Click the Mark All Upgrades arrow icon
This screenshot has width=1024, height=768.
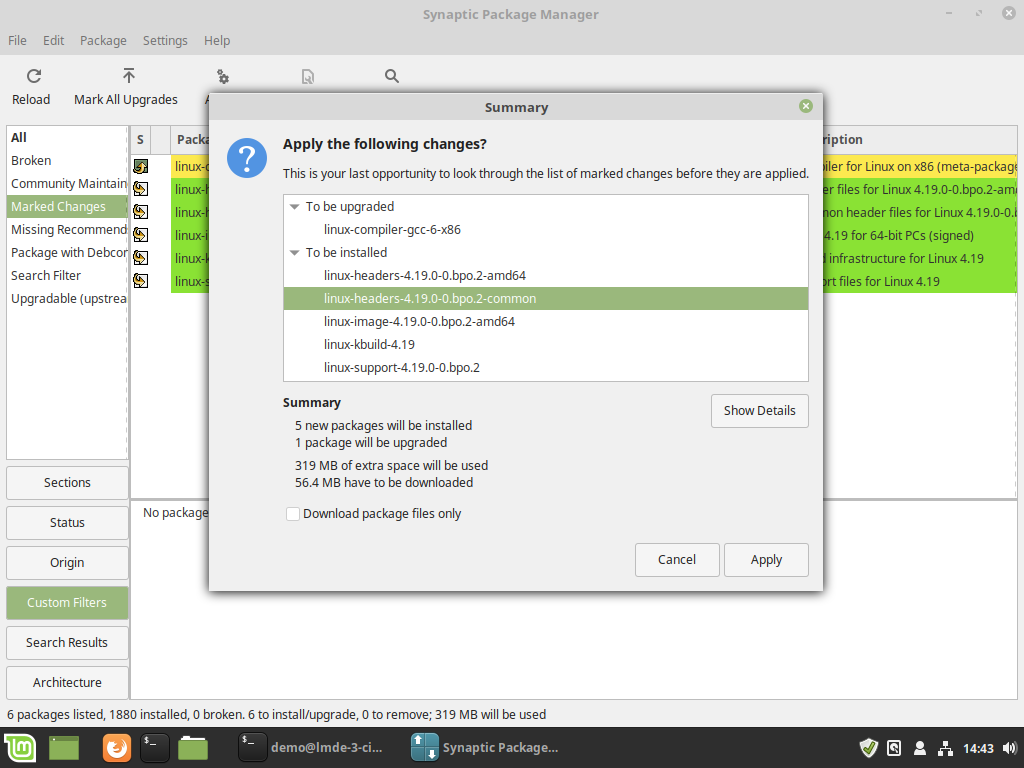(129, 76)
